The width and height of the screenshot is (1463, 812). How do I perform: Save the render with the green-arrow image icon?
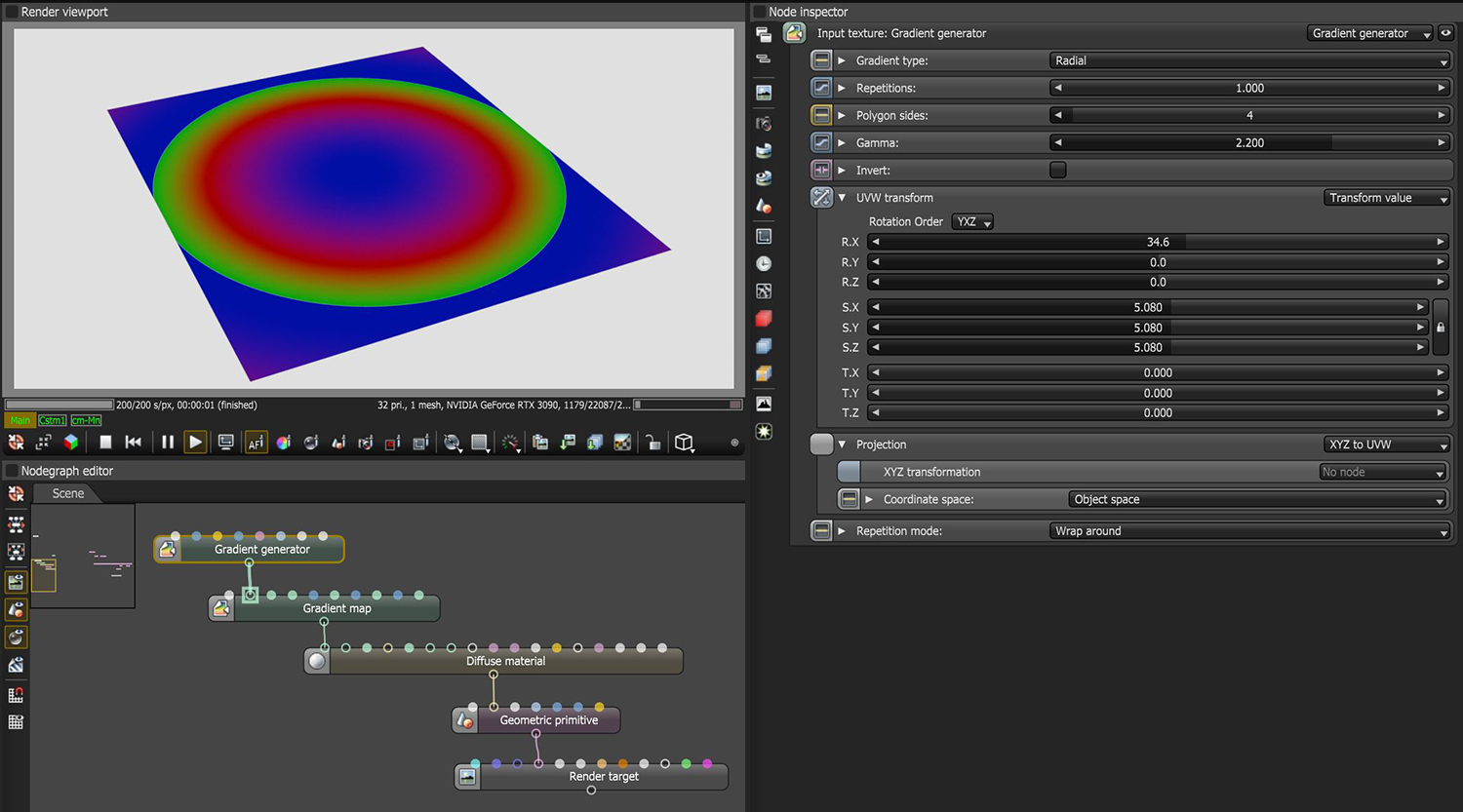pyautogui.click(x=568, y=442)
